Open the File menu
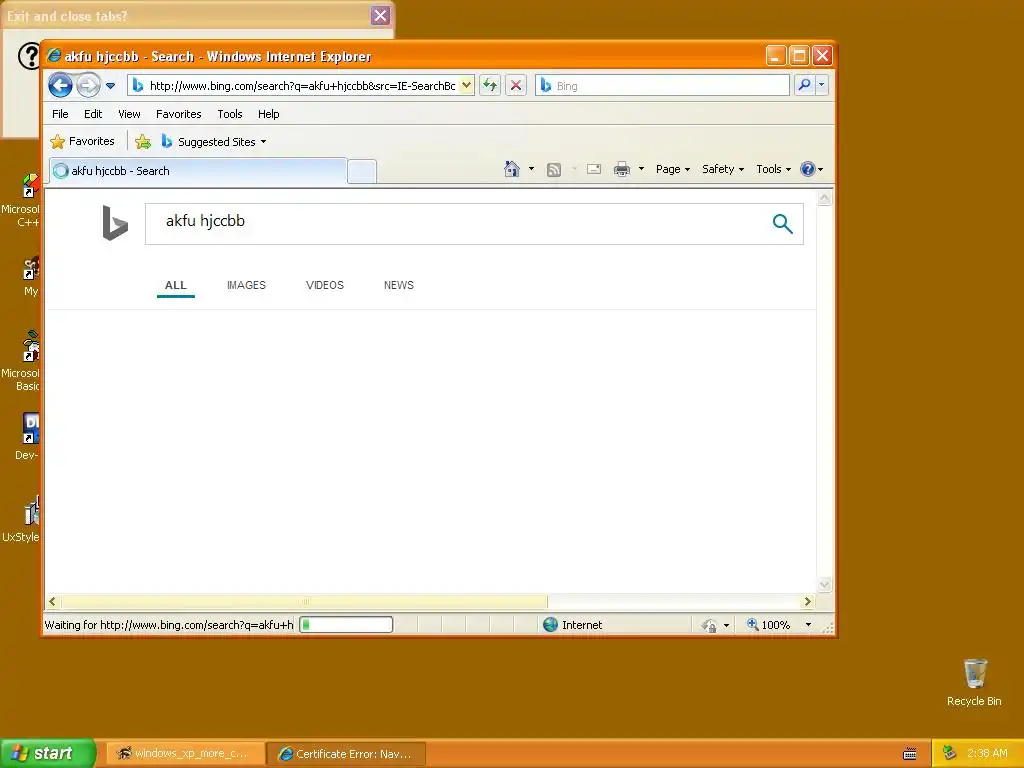Image resolution: width=1024 pixels, height=768 pixels. tap(60, 114)
